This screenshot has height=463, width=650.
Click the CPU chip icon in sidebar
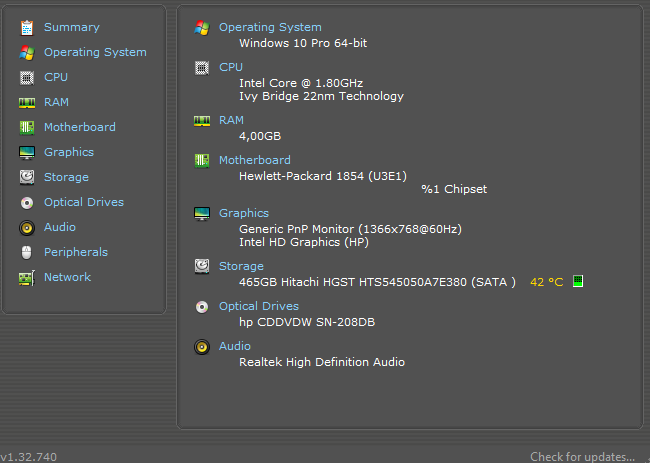coord(27,78)
